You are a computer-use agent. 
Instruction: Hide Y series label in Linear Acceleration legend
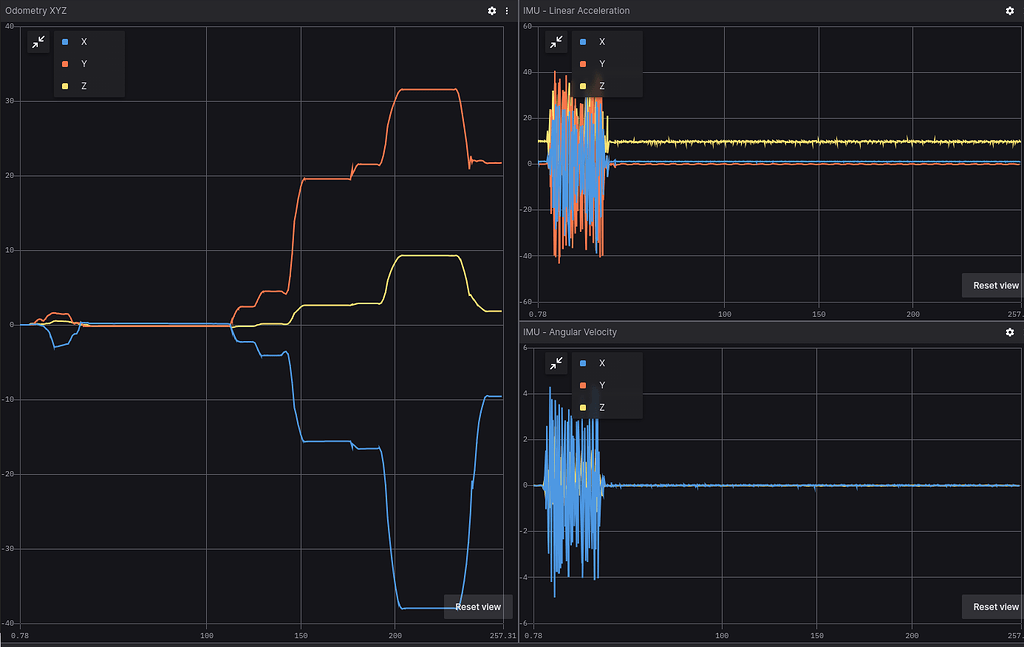[x=601, y=64]
